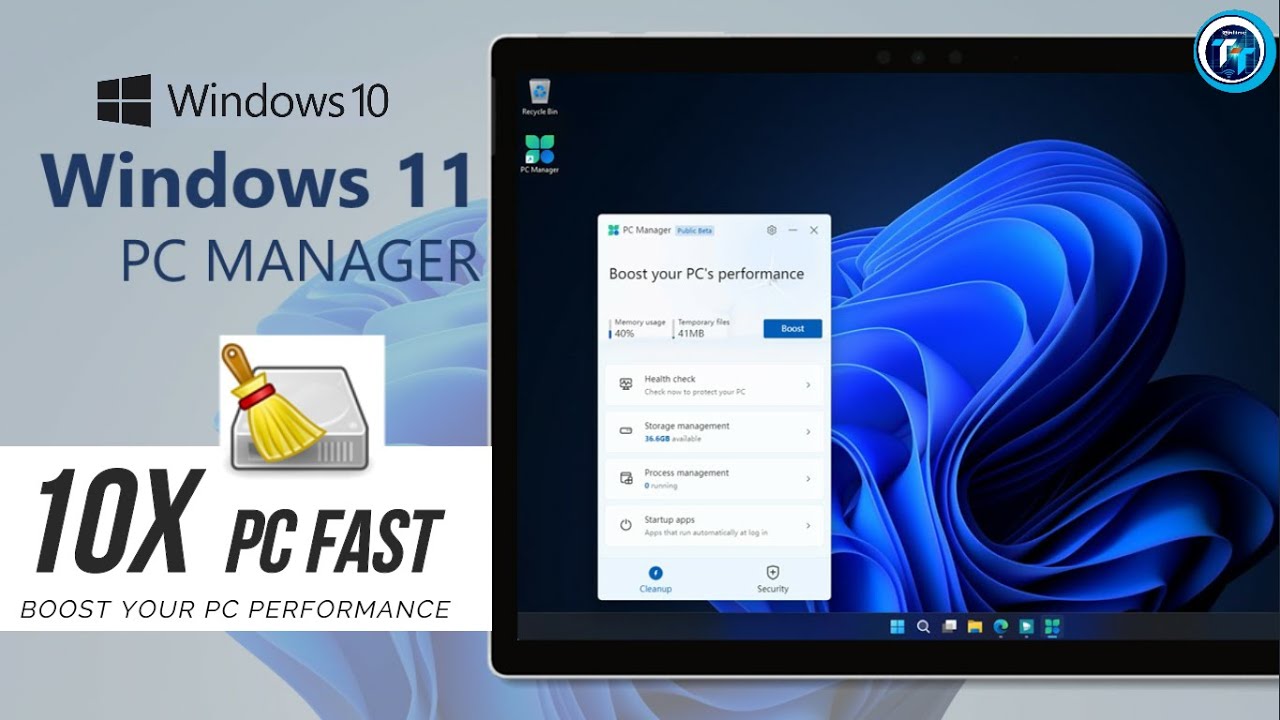The width and height of the screenshot is (1280, 720).
Task: Close the PC Manager window
Action: pos(814,230)
